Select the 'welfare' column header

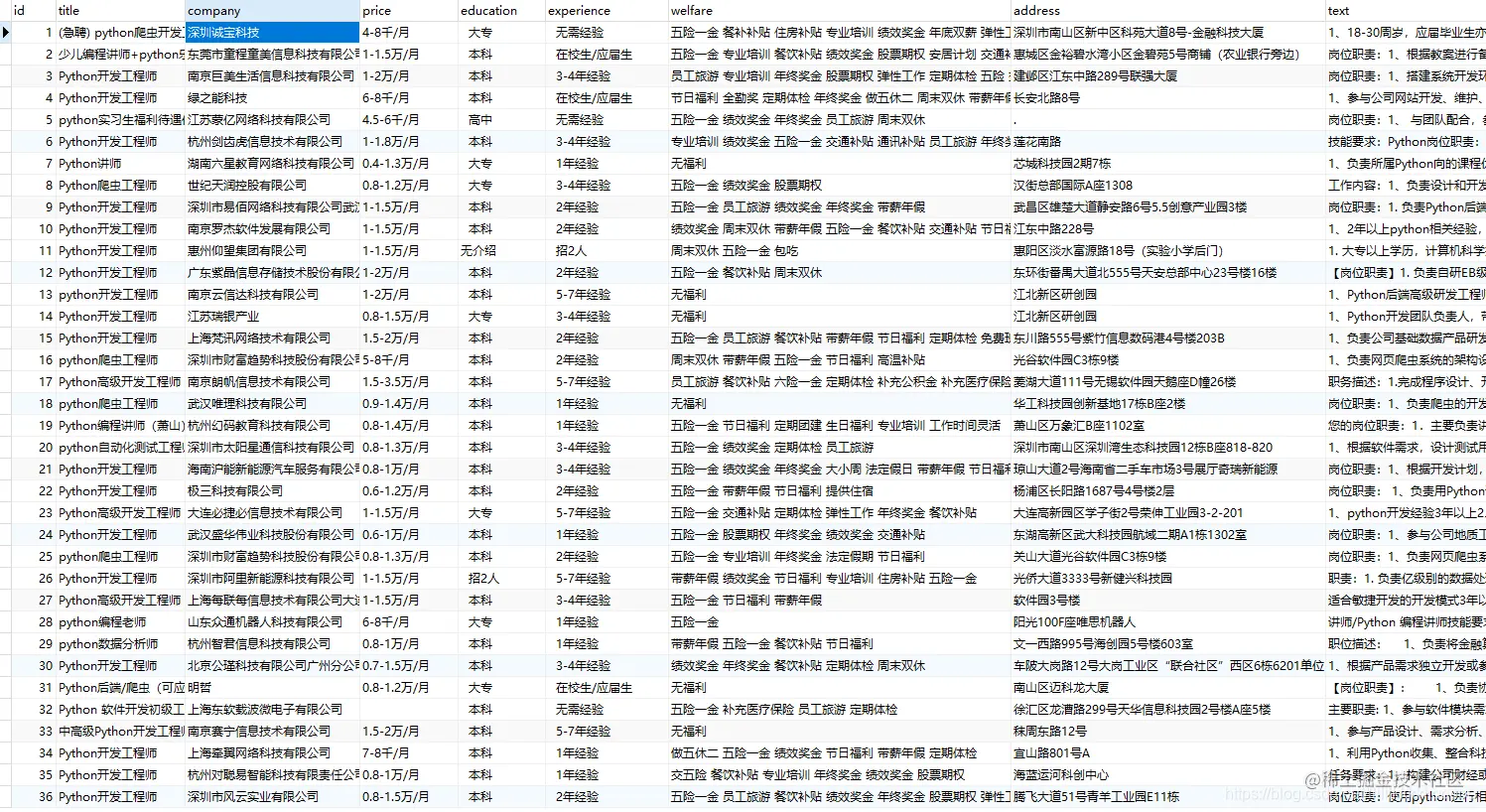coord(839,11)
